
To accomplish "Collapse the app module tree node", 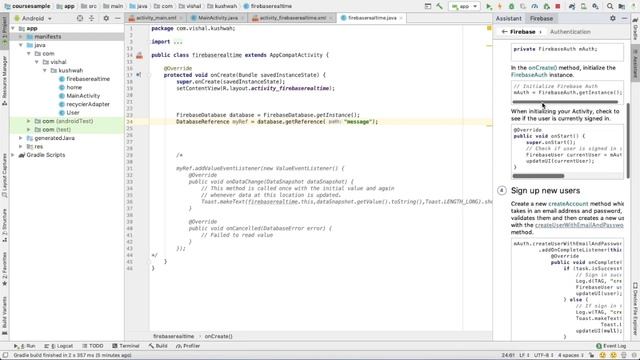I will pyautogui.click(x=13, y=29).
